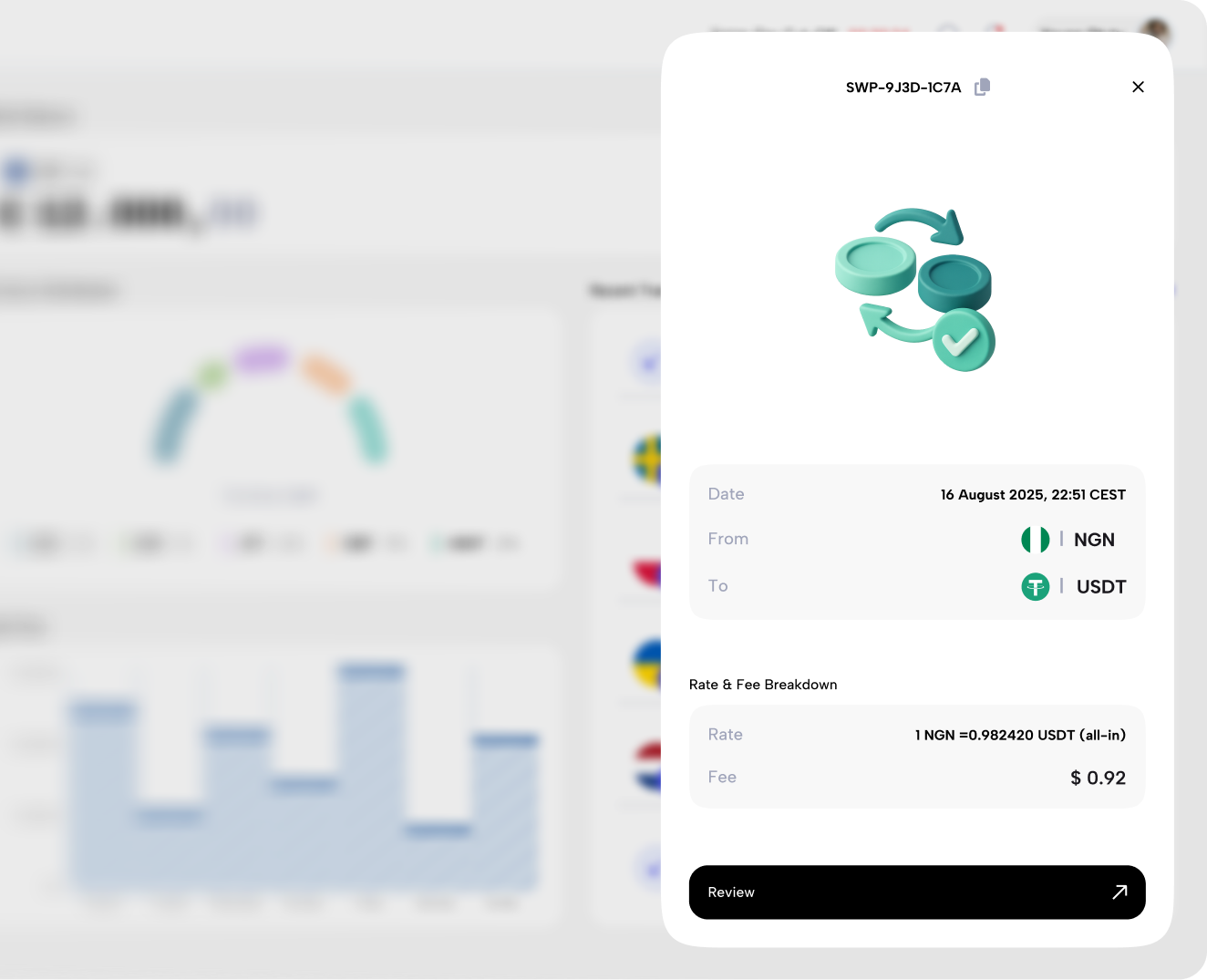Click the swap success coins illustration
The image size is (1207, 980).
click(915, 290)
